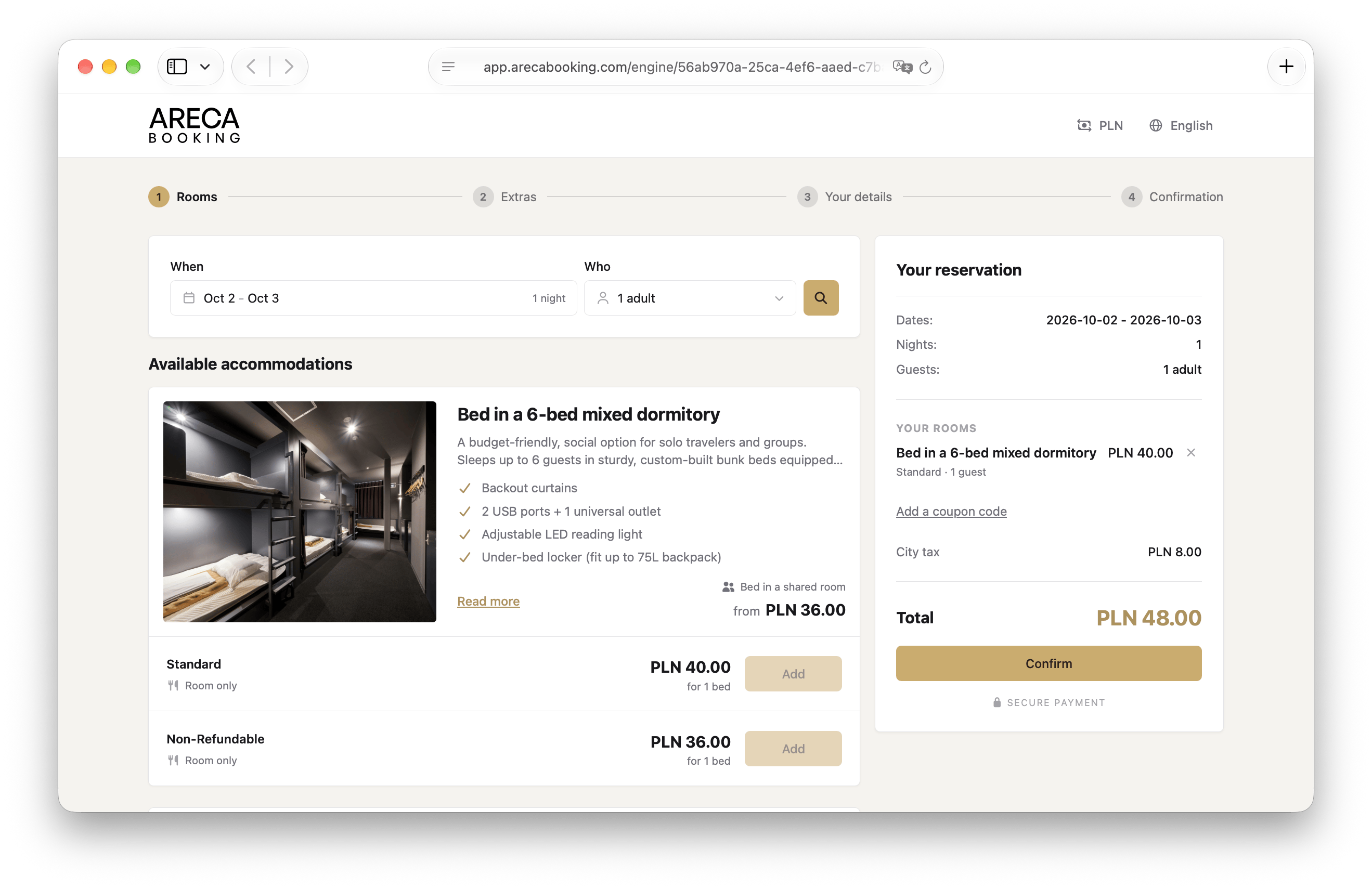Remove the dormitory room with X icon
The height and width of the screenshot is (889, 1372).
(1191, 453)
